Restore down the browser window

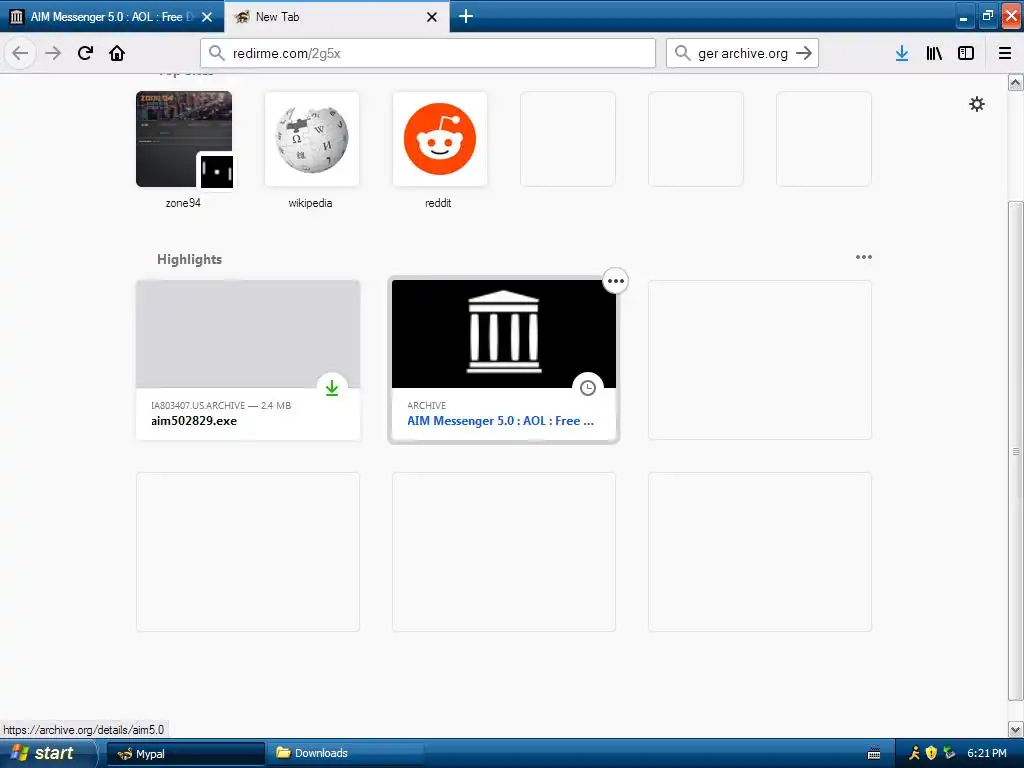[987, 17]
